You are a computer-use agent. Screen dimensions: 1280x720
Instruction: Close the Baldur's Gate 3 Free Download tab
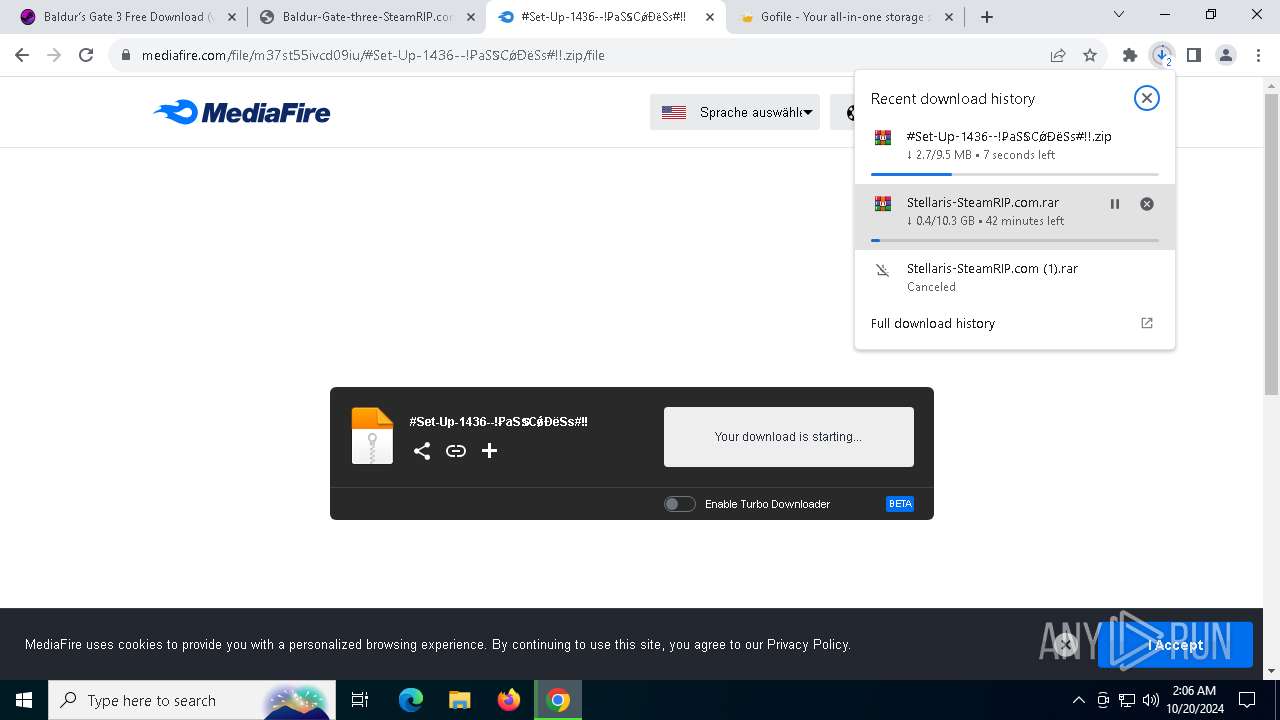click(x=232, y=17)
